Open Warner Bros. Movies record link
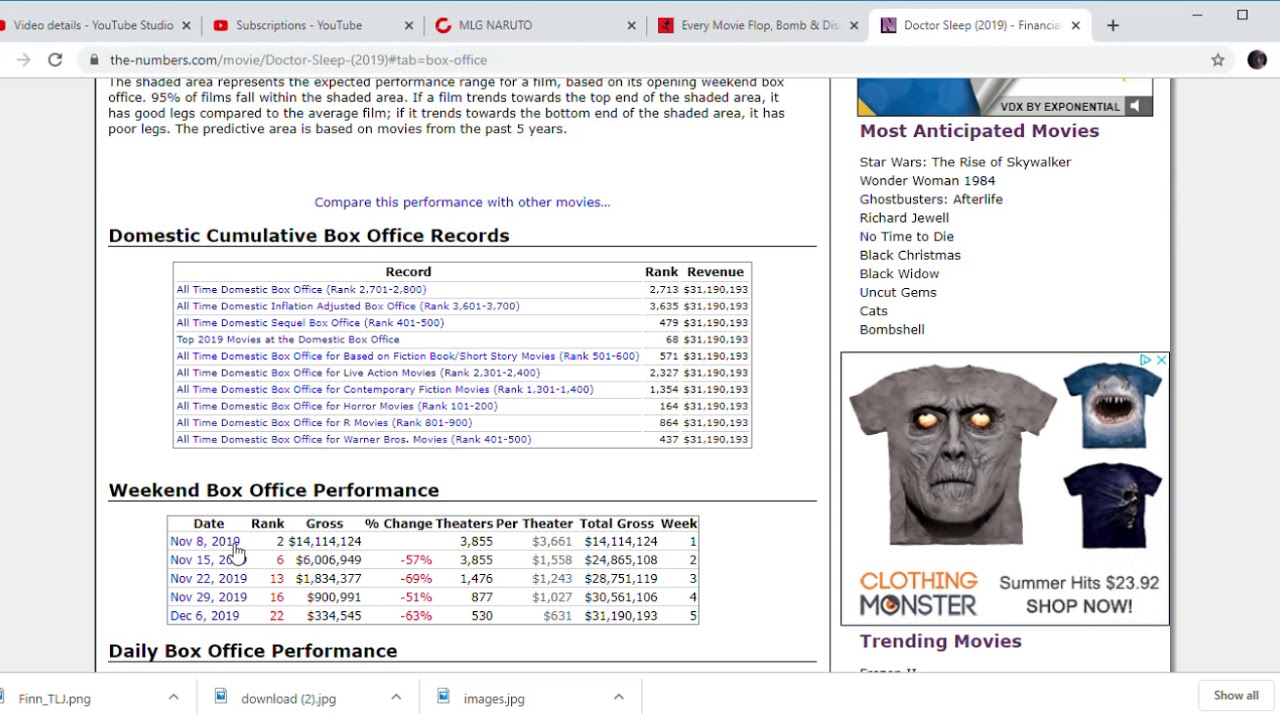Viewport: 1280px width, 720px height. click(x=354, y=439)
